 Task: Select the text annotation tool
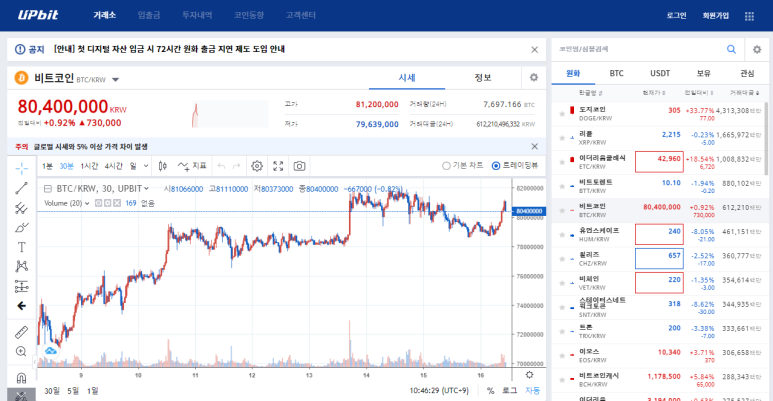pyautogui.click(x=21, y=247)
